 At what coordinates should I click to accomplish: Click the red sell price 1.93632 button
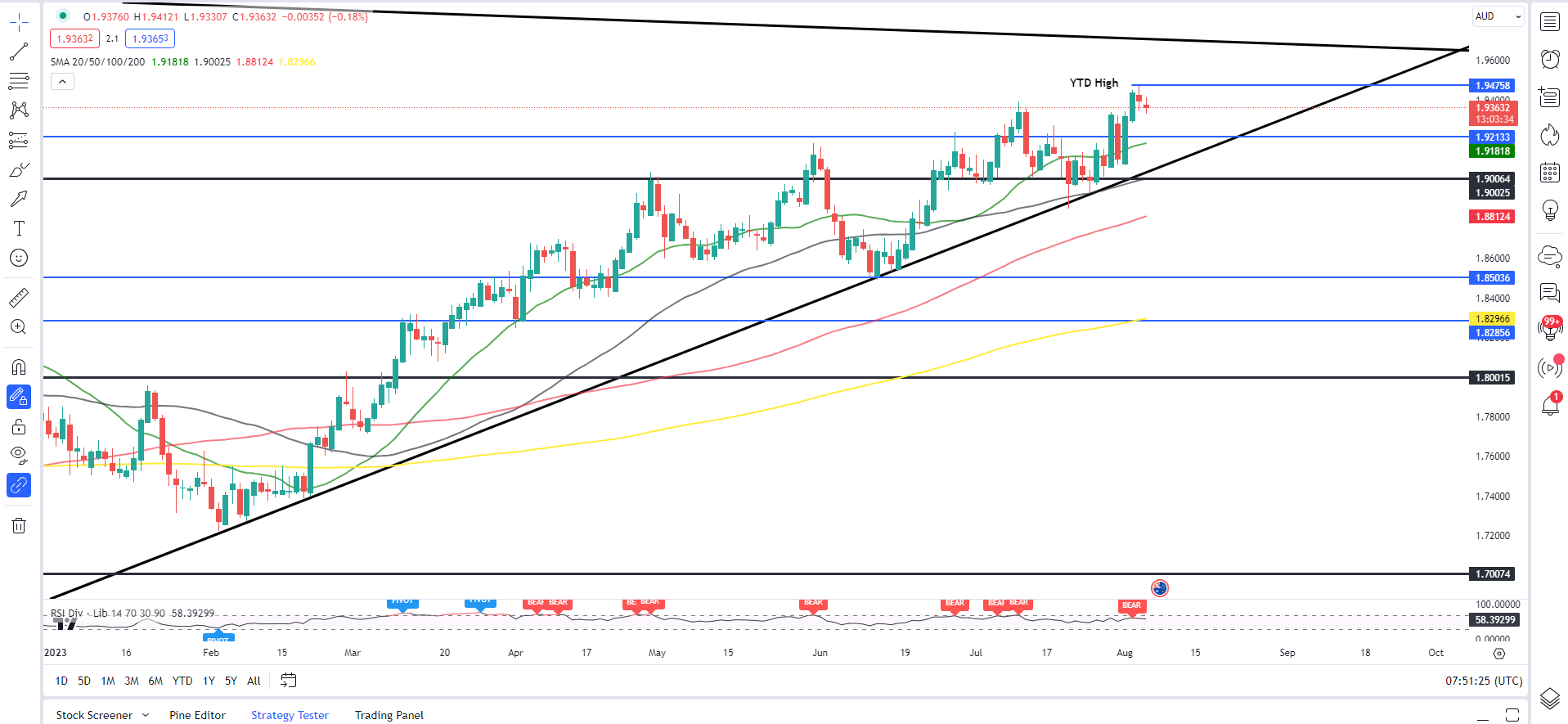click(74, 38)
